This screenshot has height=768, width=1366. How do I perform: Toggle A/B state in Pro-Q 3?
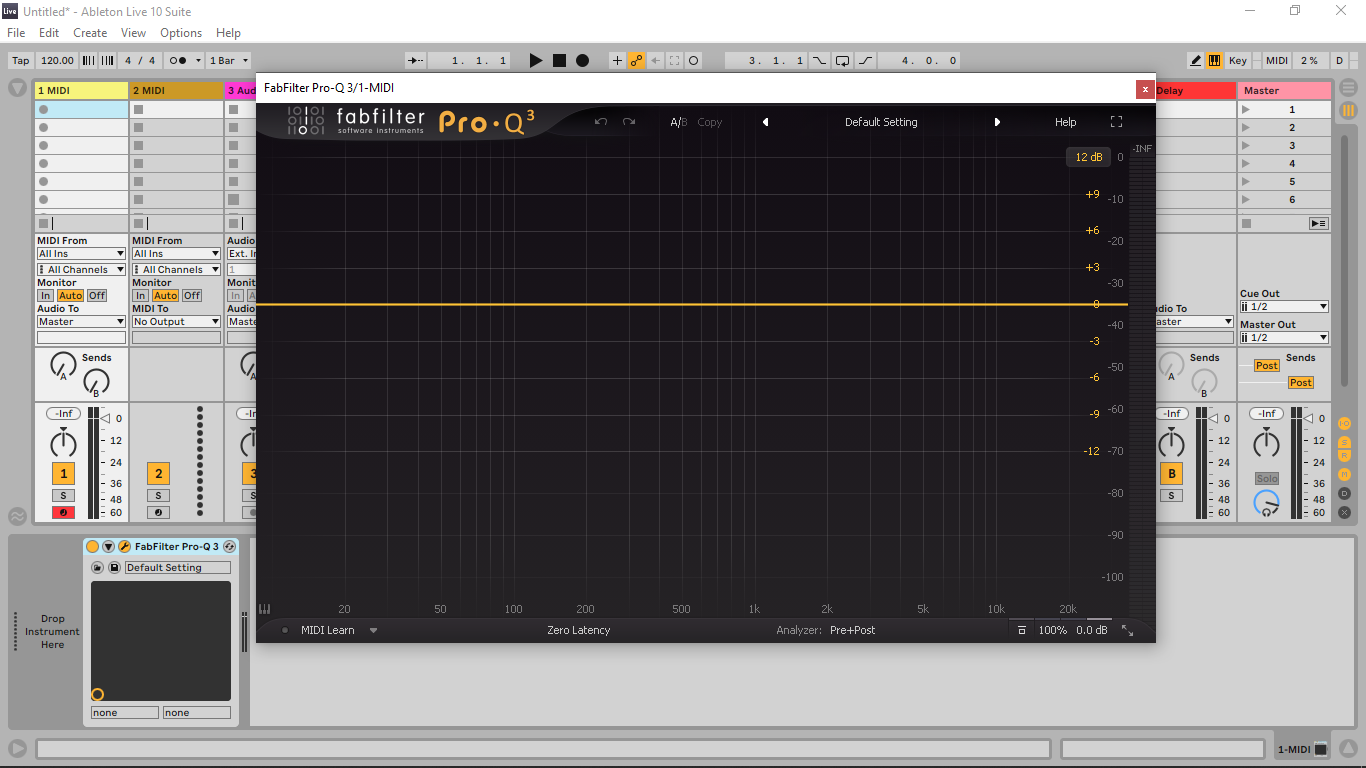pos(679,122)
